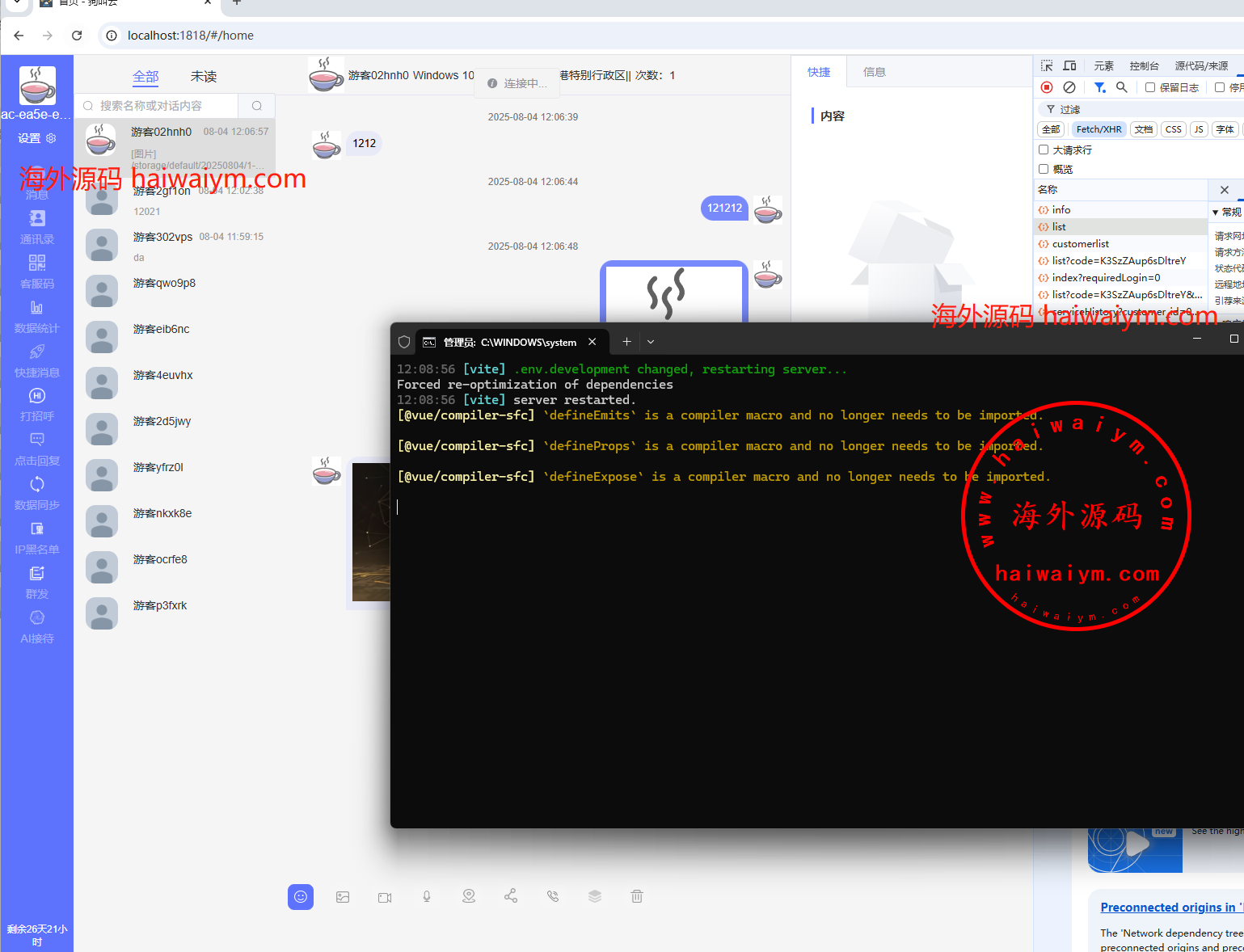This screenshot has height=952, width=1244.
Task: Click the share icon in chat toolbar
Action: point(511,896)
